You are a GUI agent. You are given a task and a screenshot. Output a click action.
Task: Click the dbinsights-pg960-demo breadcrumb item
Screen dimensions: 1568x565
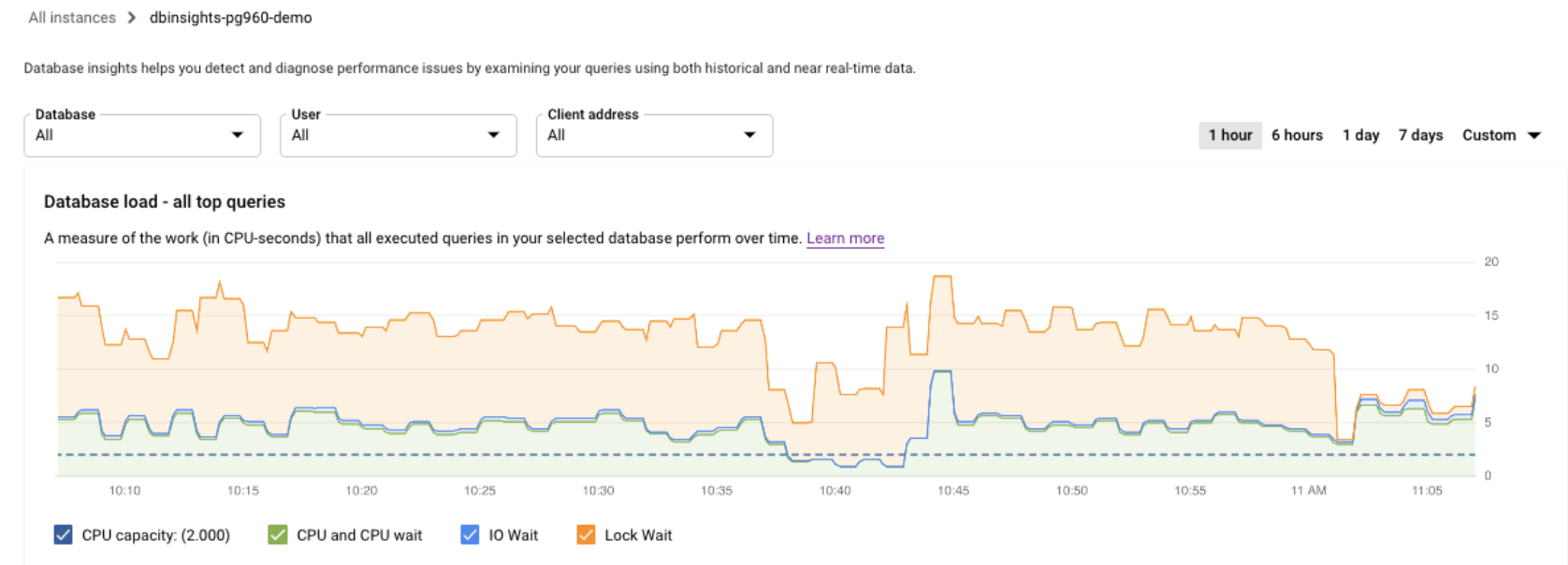click(229, 17)
